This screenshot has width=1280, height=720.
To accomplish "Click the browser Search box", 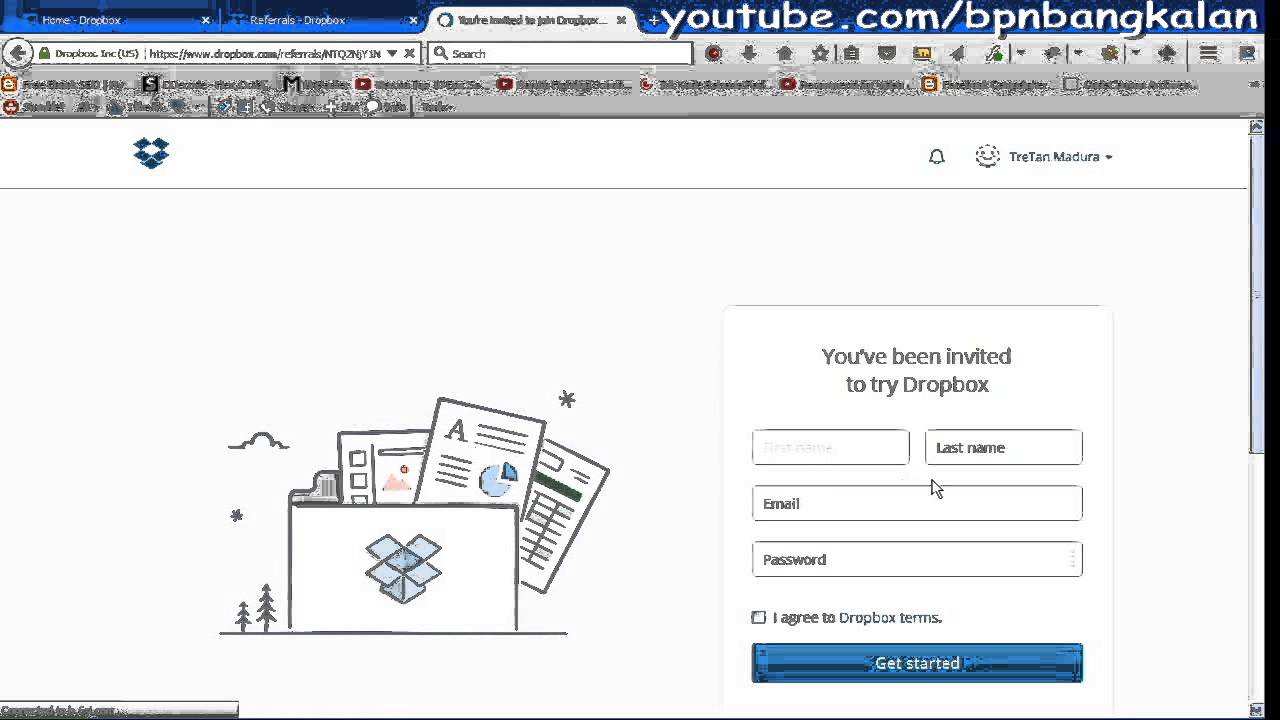I will [x=560, y=53].
